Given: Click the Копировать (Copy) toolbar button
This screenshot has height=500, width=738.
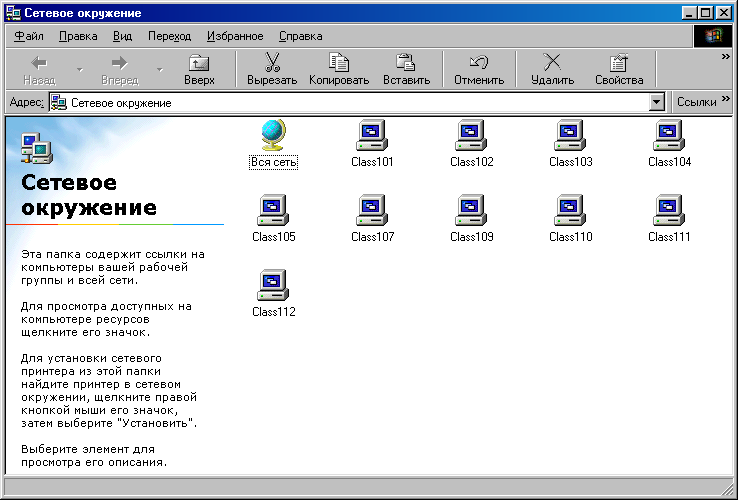Looking at the screenshot, I should pos(339,69).
